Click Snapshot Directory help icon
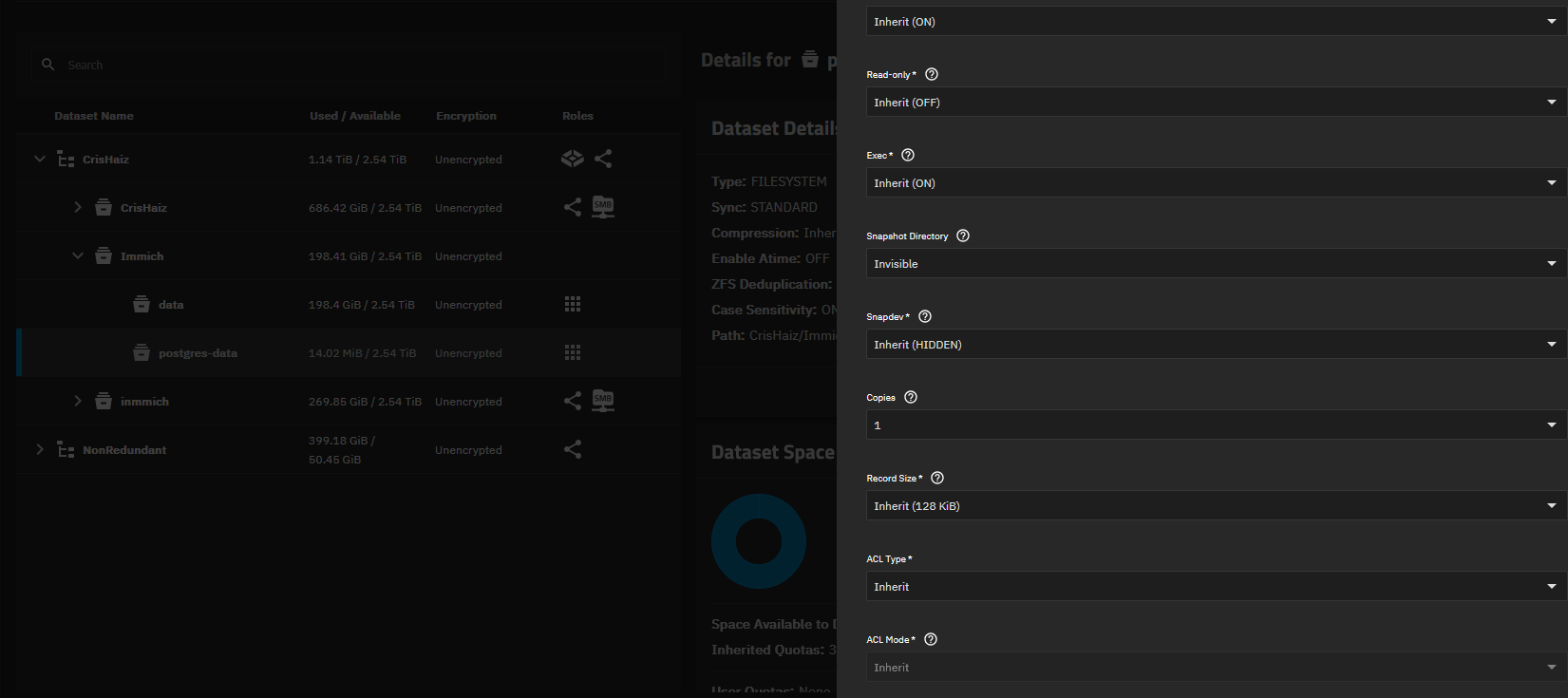This screenshot has height=698, width=1568. pos(963,236)
